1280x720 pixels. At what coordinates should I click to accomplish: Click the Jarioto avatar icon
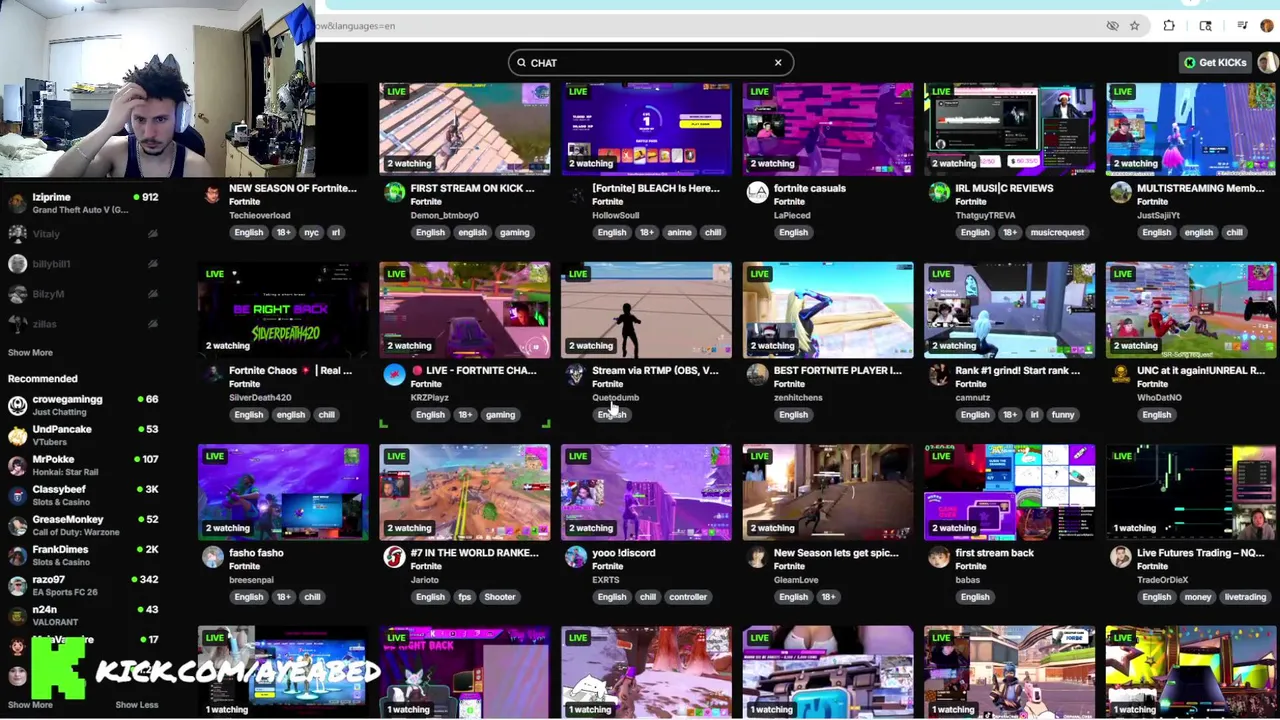394,557
